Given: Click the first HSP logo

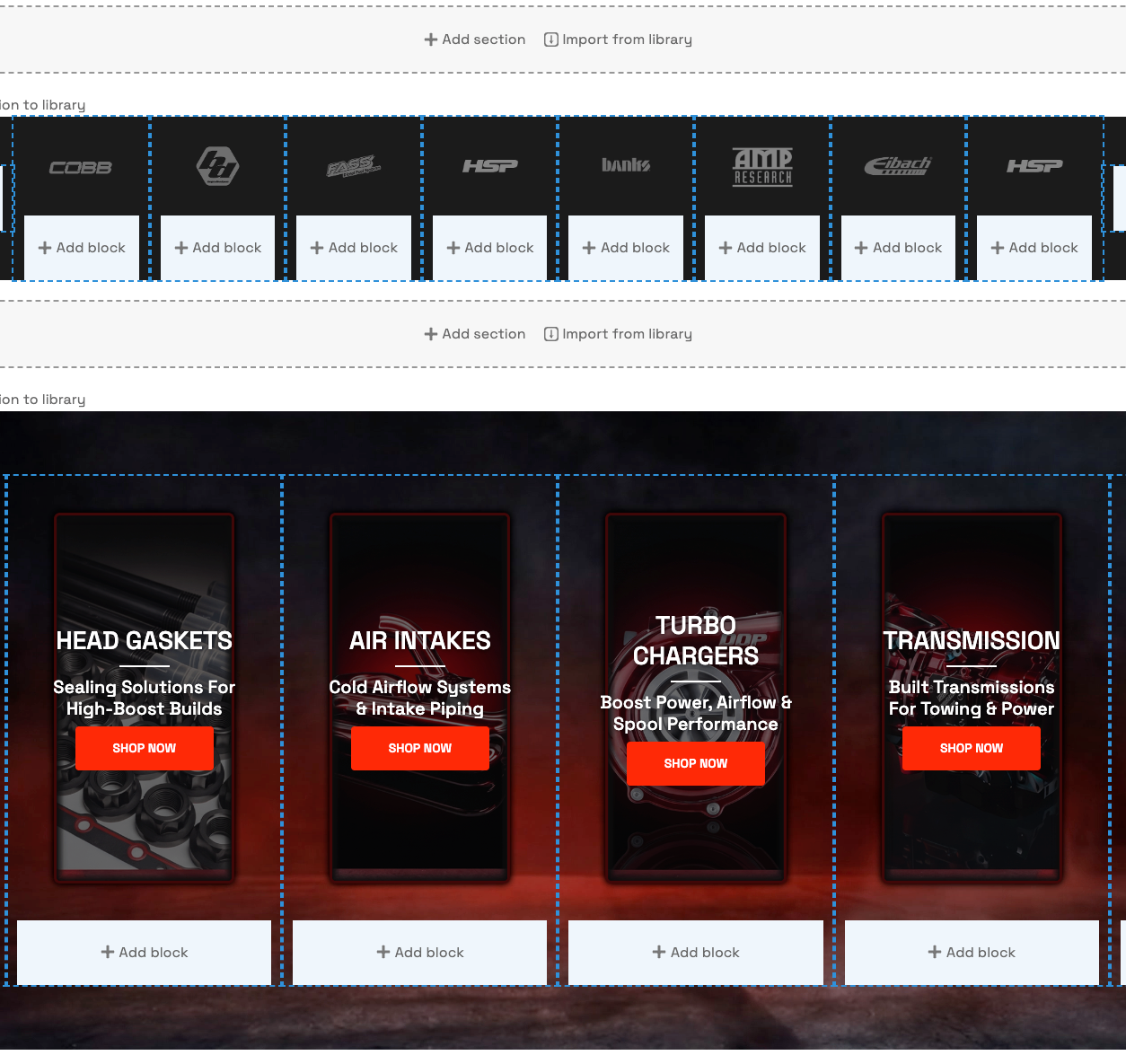Looking at the screenshot, I should click(490, 166).
